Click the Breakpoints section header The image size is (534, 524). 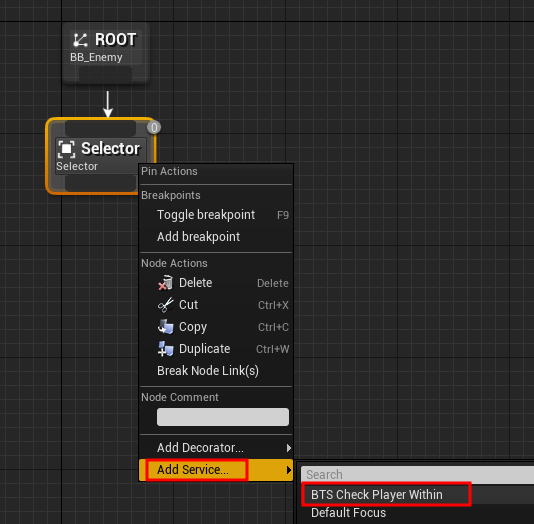(171, 195)
